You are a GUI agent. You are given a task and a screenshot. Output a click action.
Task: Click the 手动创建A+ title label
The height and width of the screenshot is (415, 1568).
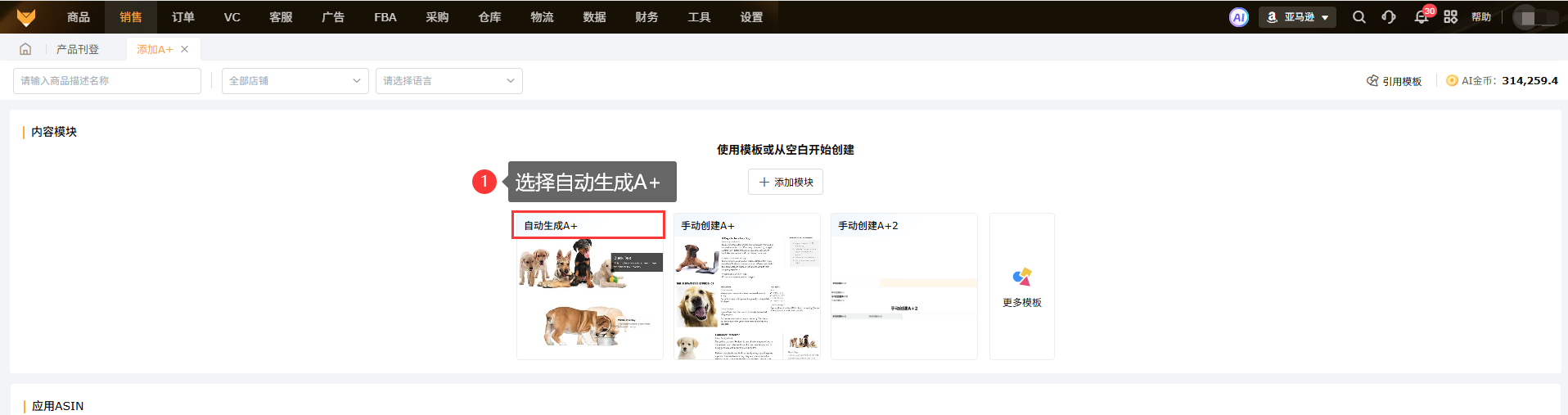(x=708, y=225)
